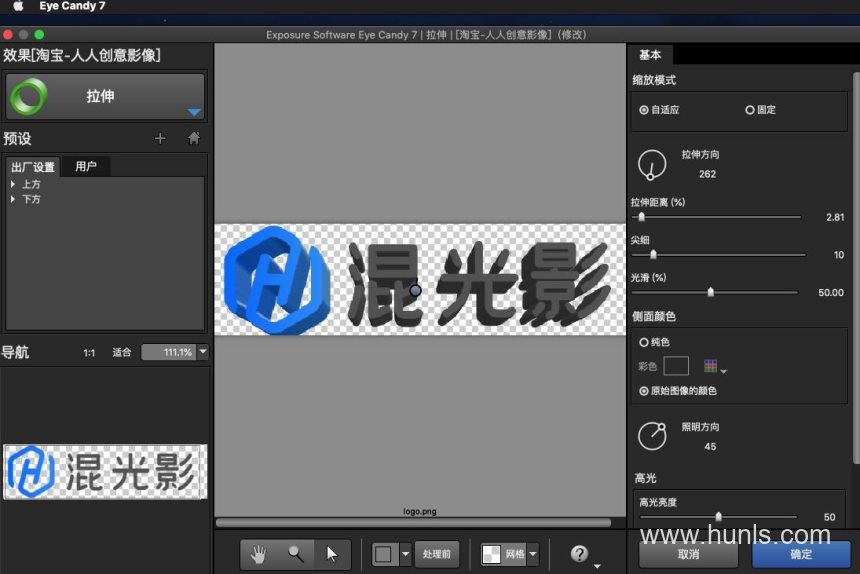Select the Hand pan tool
This screenshot has width=860, height=574.
click(259, 554)
